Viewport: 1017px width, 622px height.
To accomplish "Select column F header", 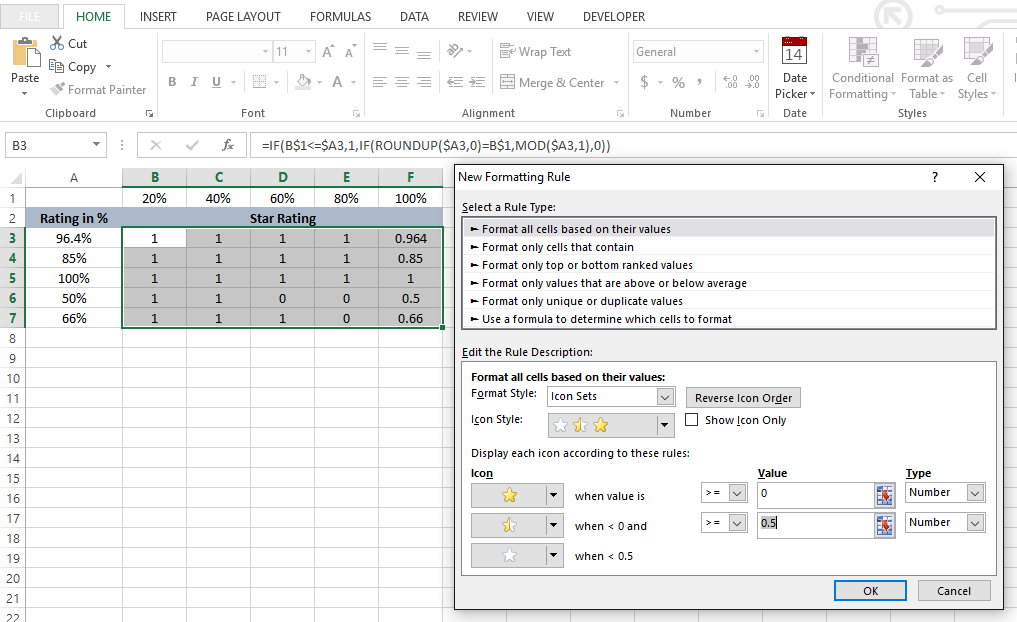I will click(411, 177).
